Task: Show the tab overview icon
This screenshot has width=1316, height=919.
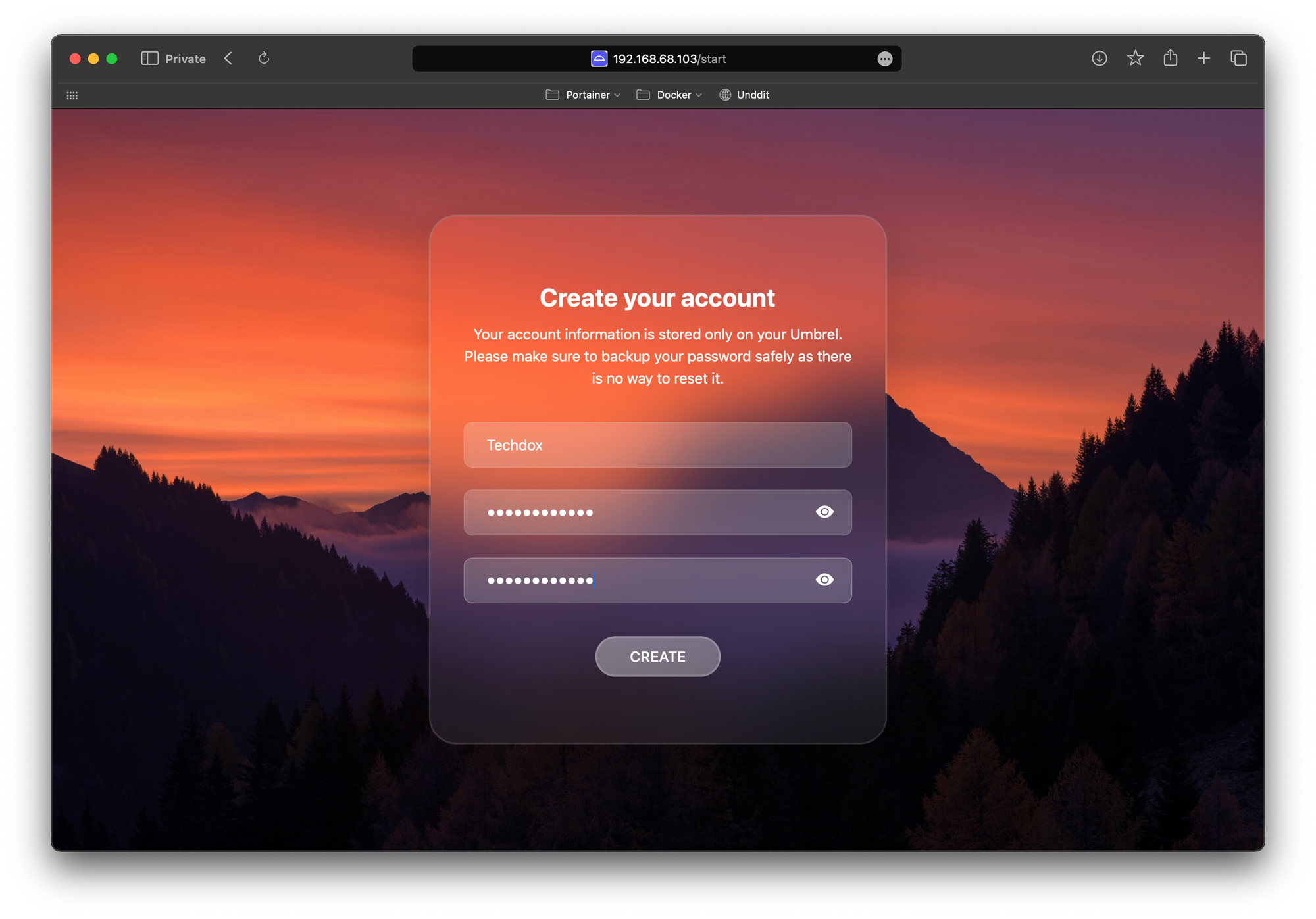Action: click(1238, 59)
